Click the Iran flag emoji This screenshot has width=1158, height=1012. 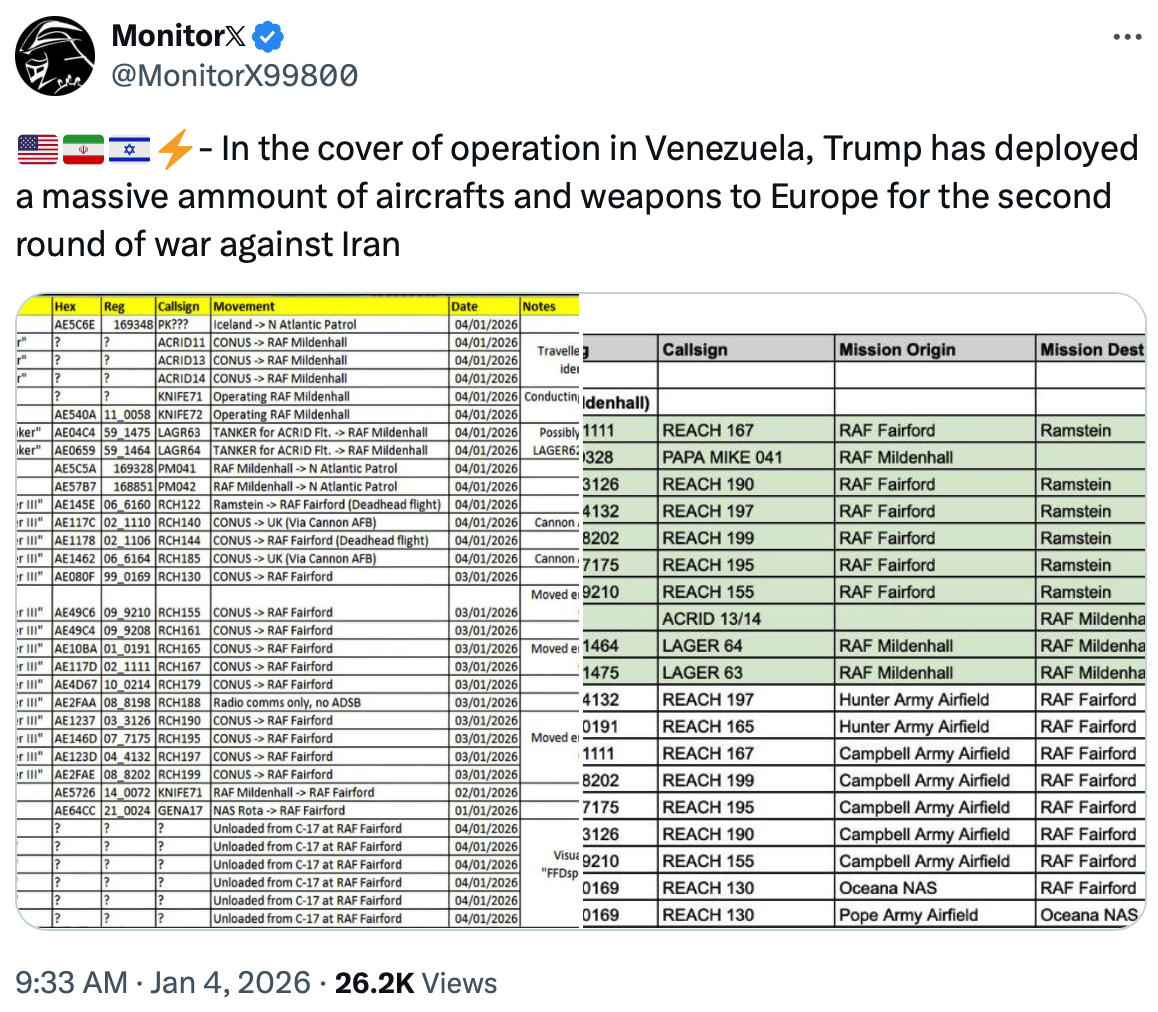click(x=83, y=150)
